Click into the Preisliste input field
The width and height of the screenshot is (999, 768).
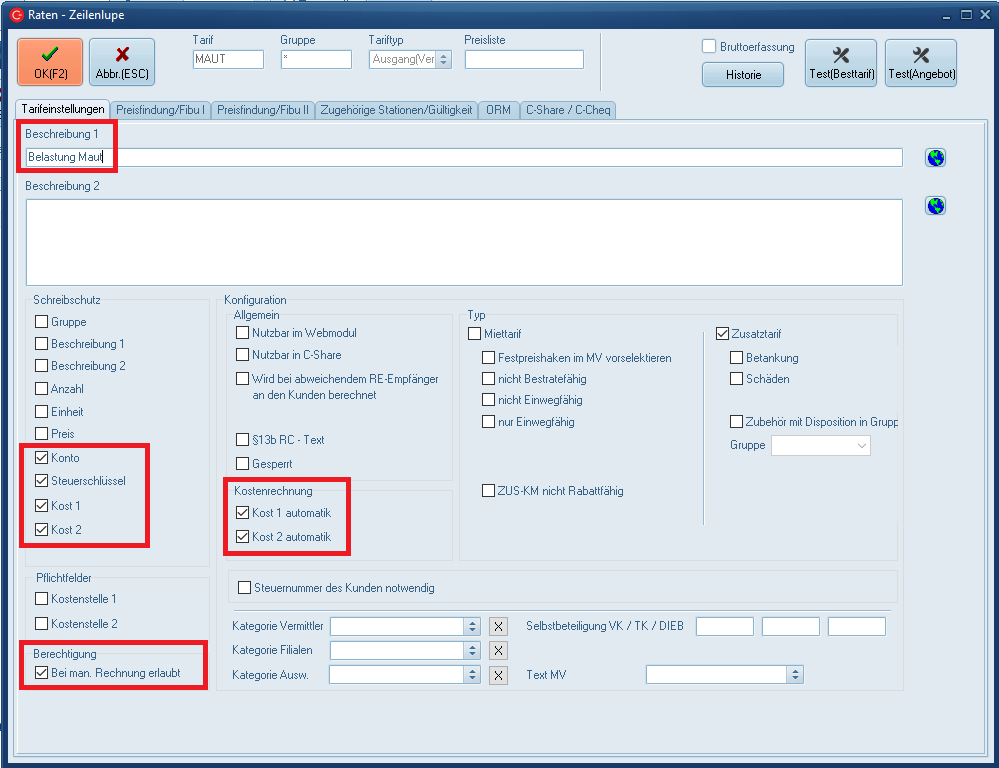[x=523, y=60]
